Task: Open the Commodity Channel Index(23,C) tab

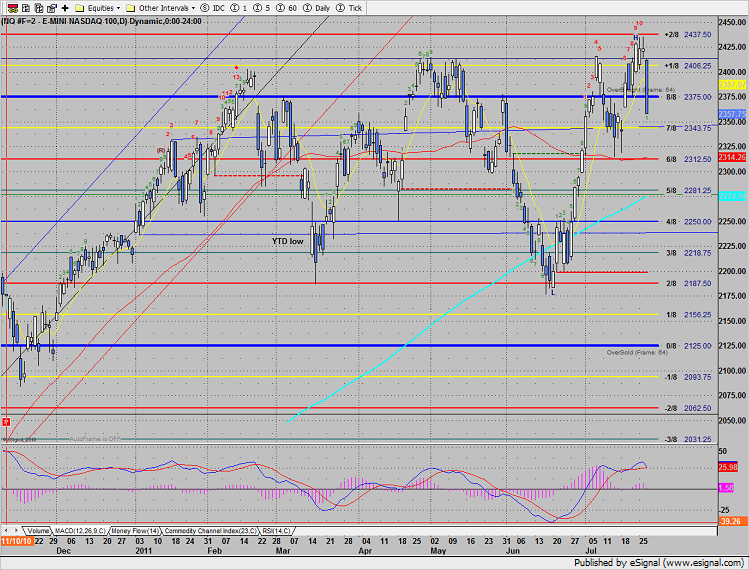Action: pos(211,531)
